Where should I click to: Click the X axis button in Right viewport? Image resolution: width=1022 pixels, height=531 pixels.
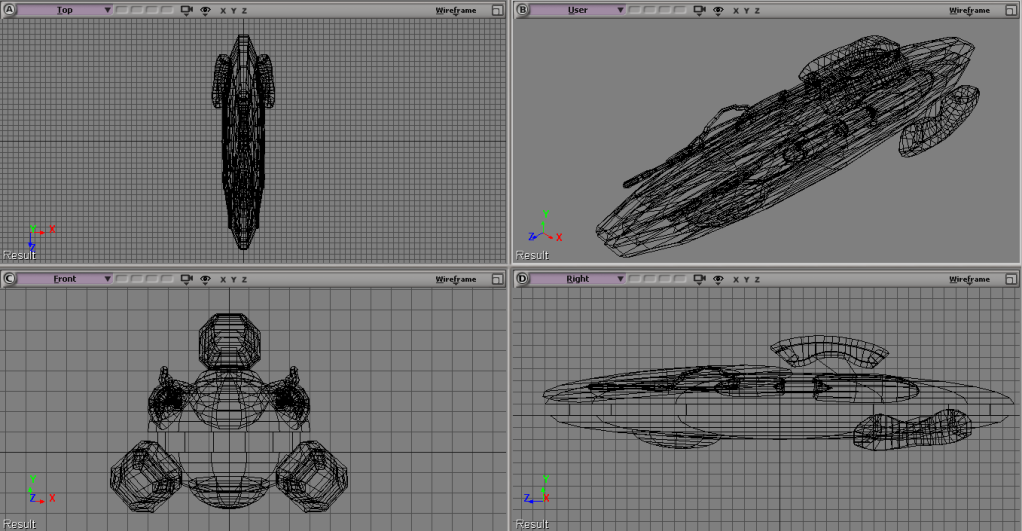click(736, 280)
